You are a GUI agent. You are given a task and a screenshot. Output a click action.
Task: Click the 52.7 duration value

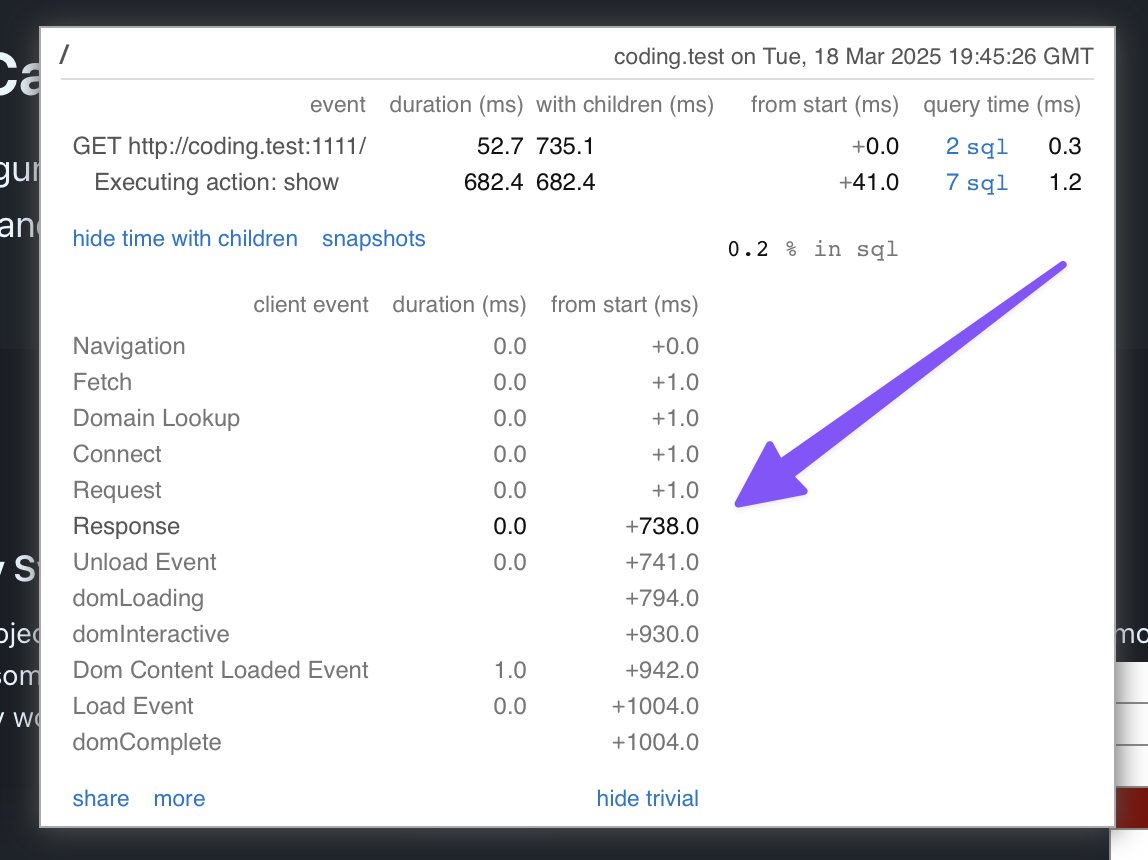point(500,146)
